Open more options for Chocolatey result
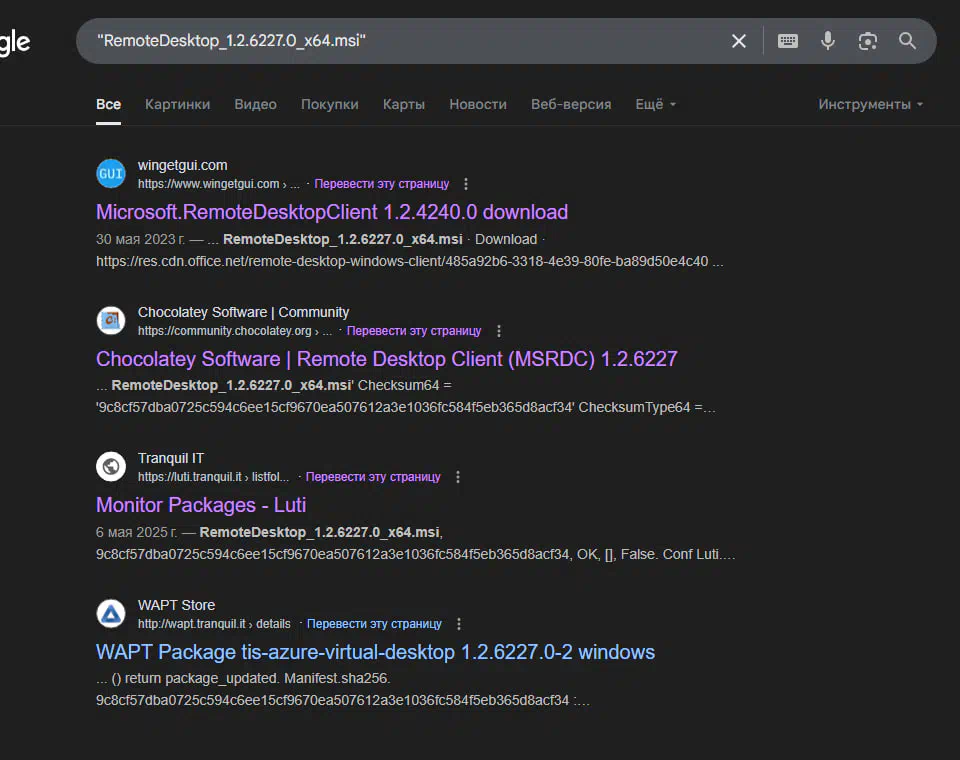 tap(499, 331)
